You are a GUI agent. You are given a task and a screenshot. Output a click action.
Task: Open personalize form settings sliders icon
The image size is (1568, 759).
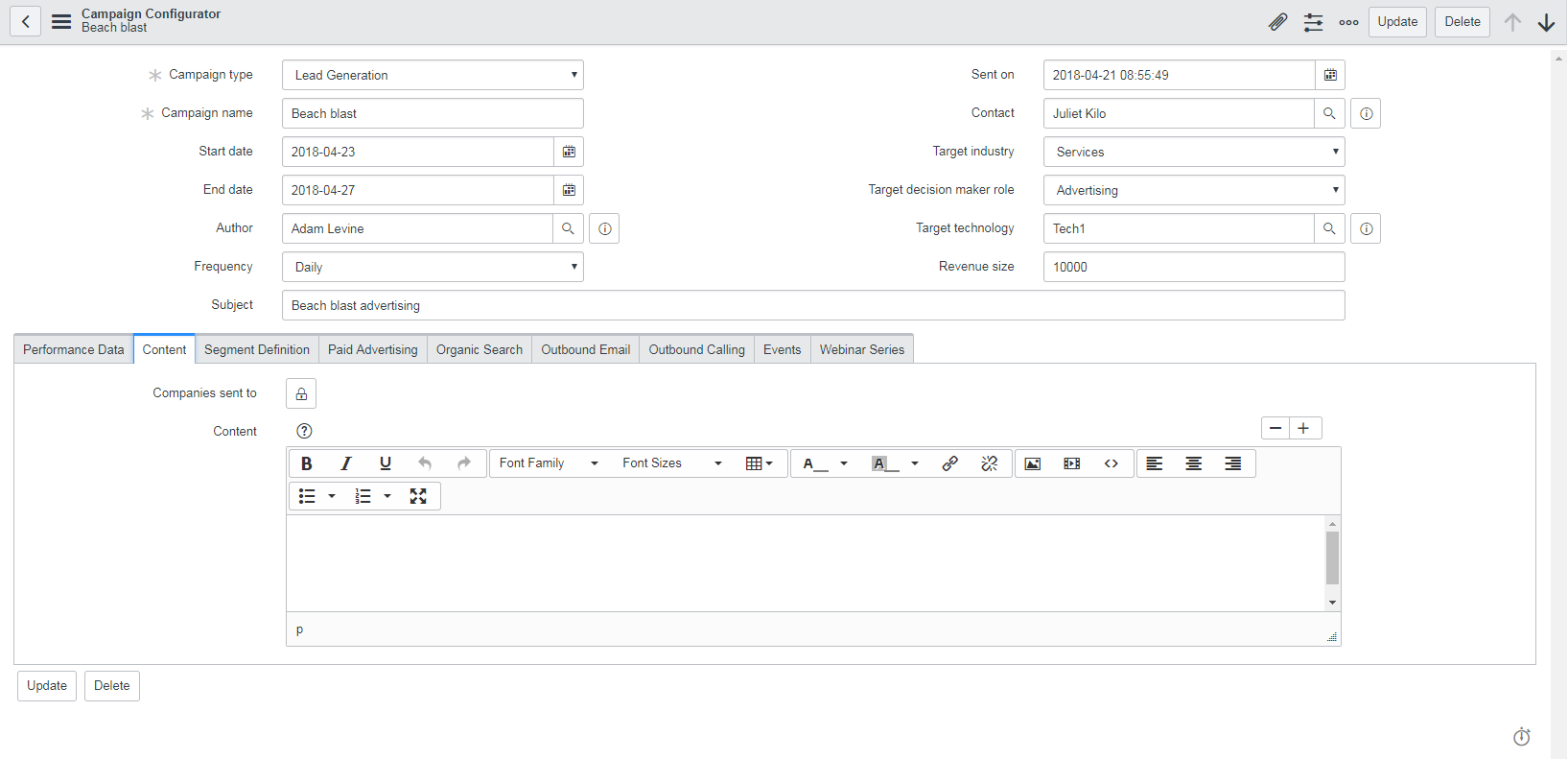(1313, 22)
